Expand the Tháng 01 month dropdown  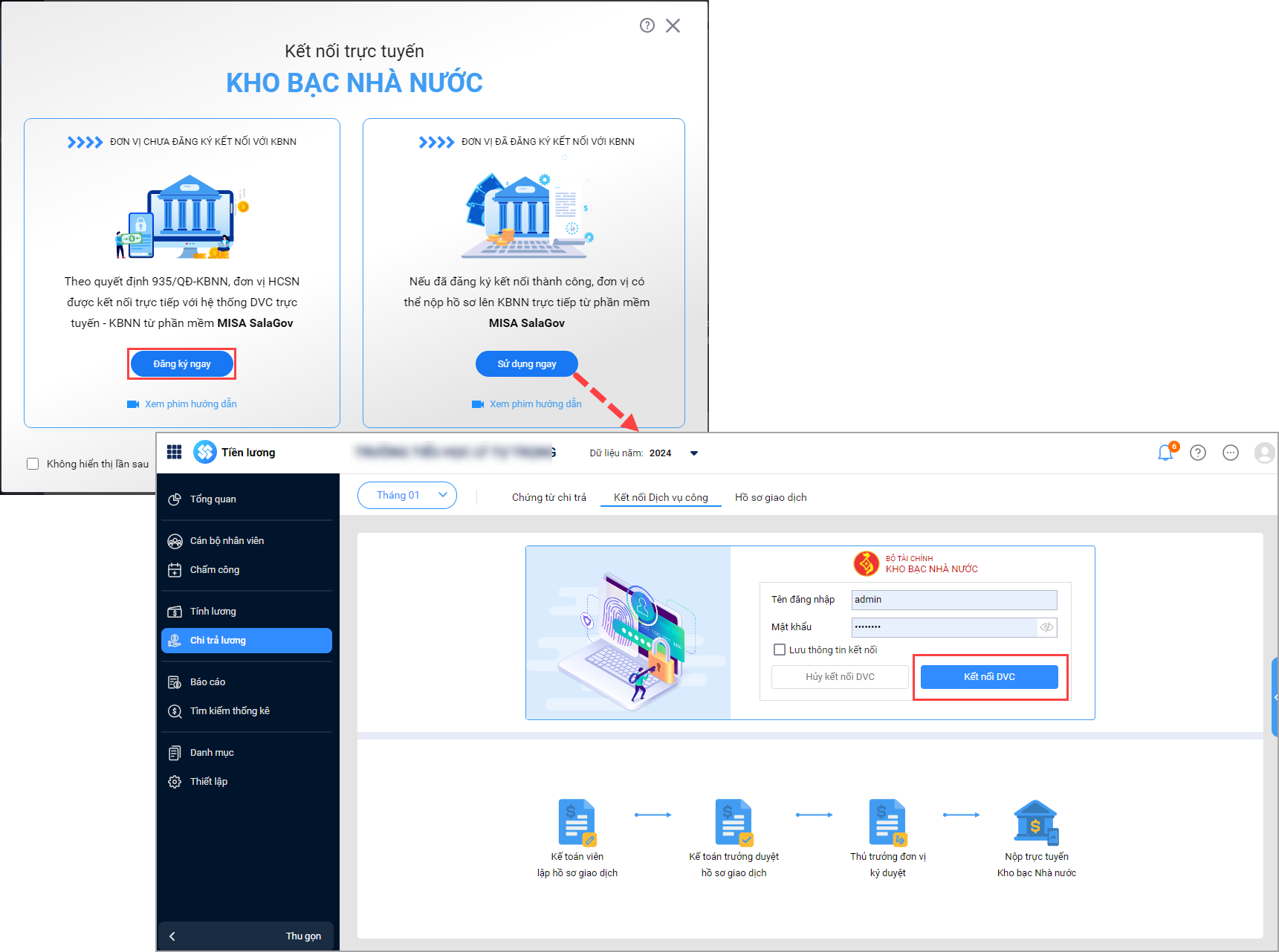407,496
